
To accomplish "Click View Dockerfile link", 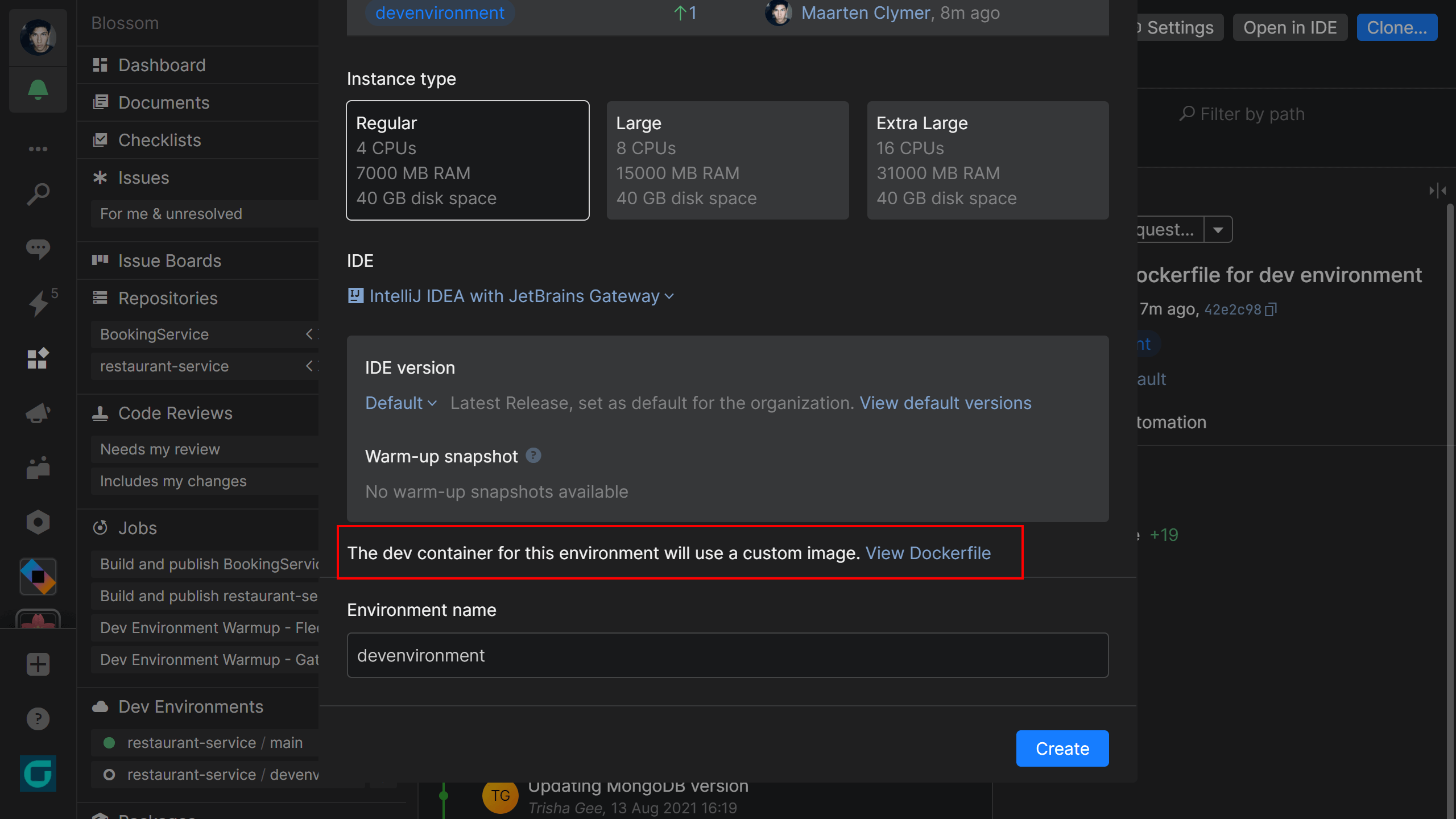I will pyautogui.click(x=927, y=552).
